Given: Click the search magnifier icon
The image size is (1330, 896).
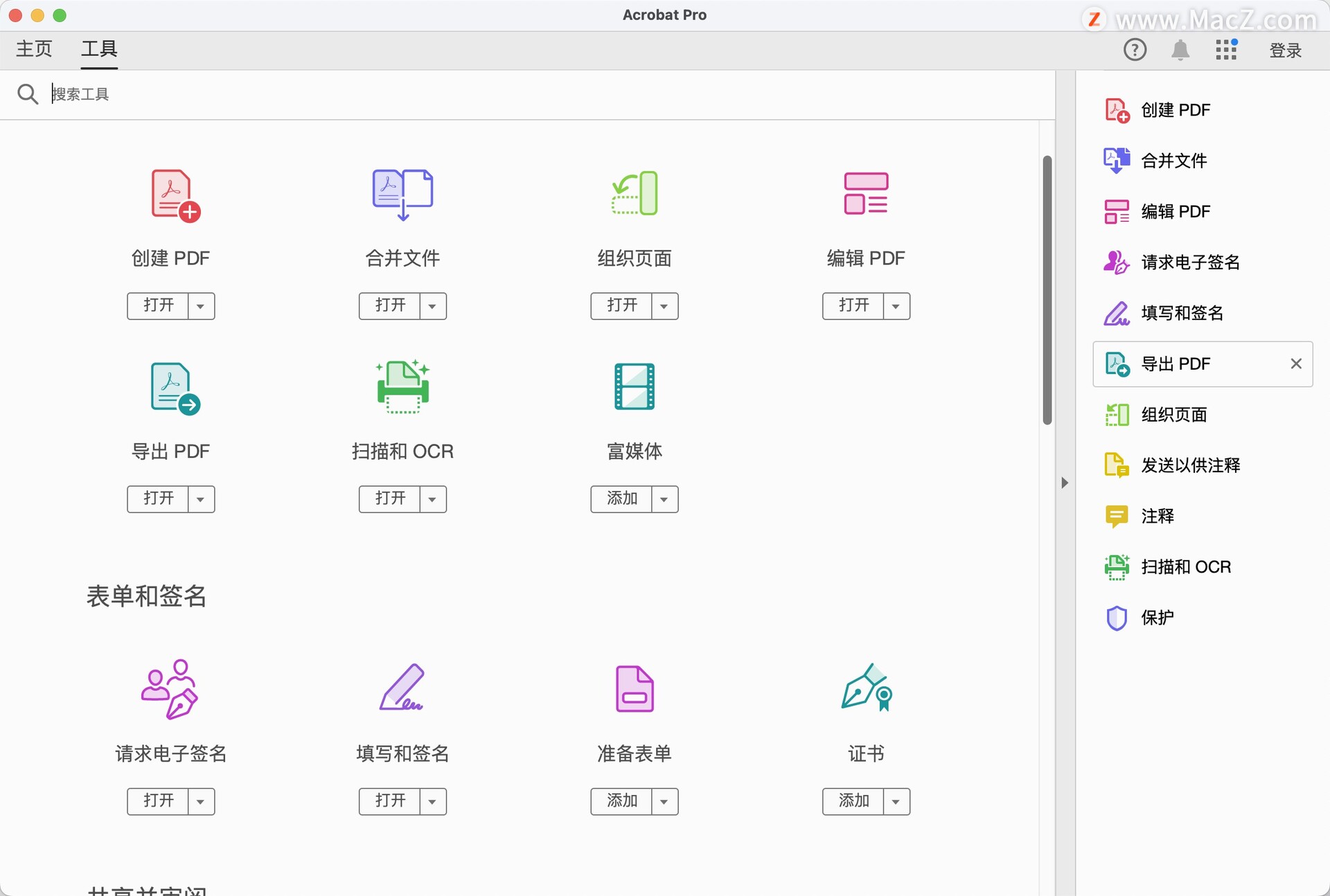Looking at the screenshot, I should click(x=28, y=94).
